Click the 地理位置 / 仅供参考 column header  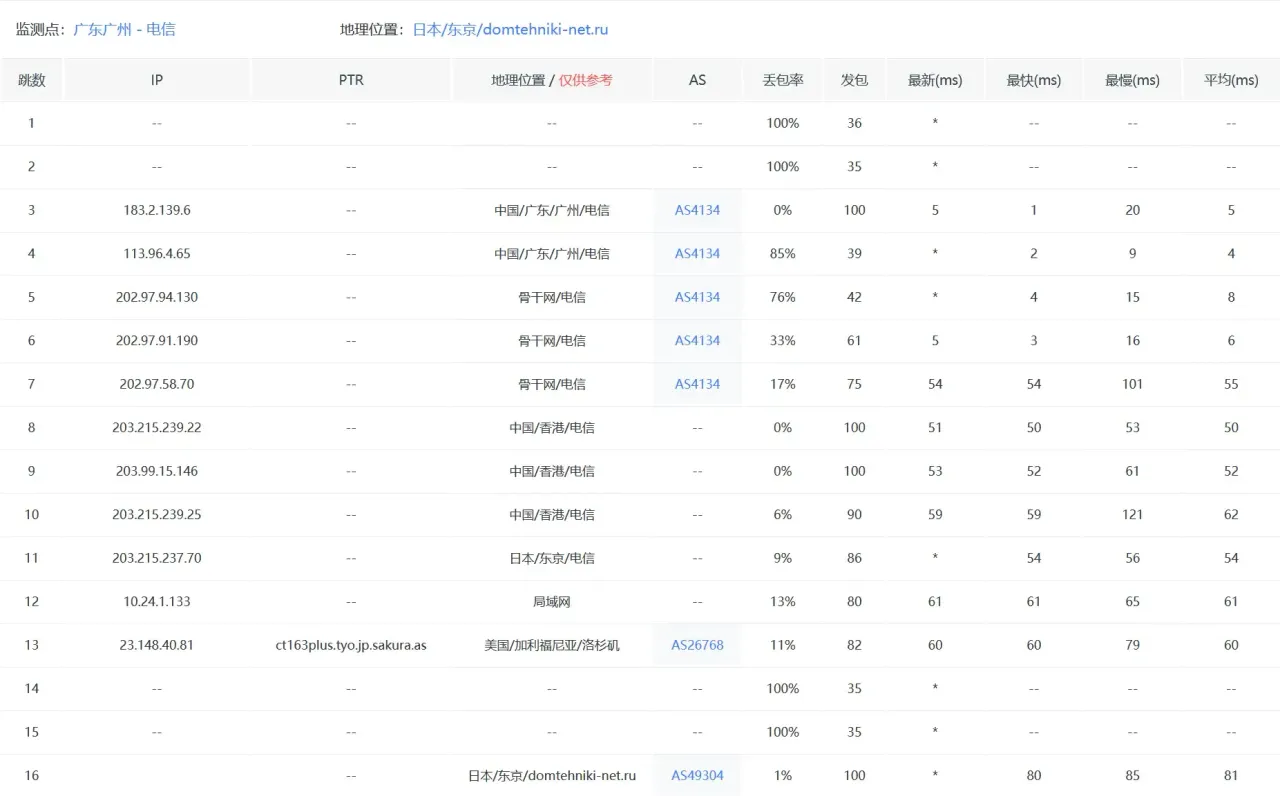click(x=552, y=80)
